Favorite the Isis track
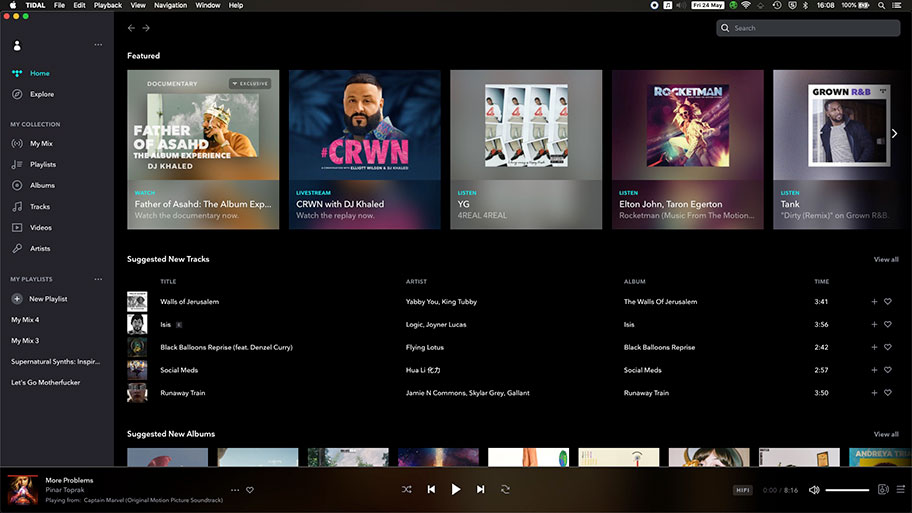This screenshot has height=513, width=912. (x=888, y=325)
